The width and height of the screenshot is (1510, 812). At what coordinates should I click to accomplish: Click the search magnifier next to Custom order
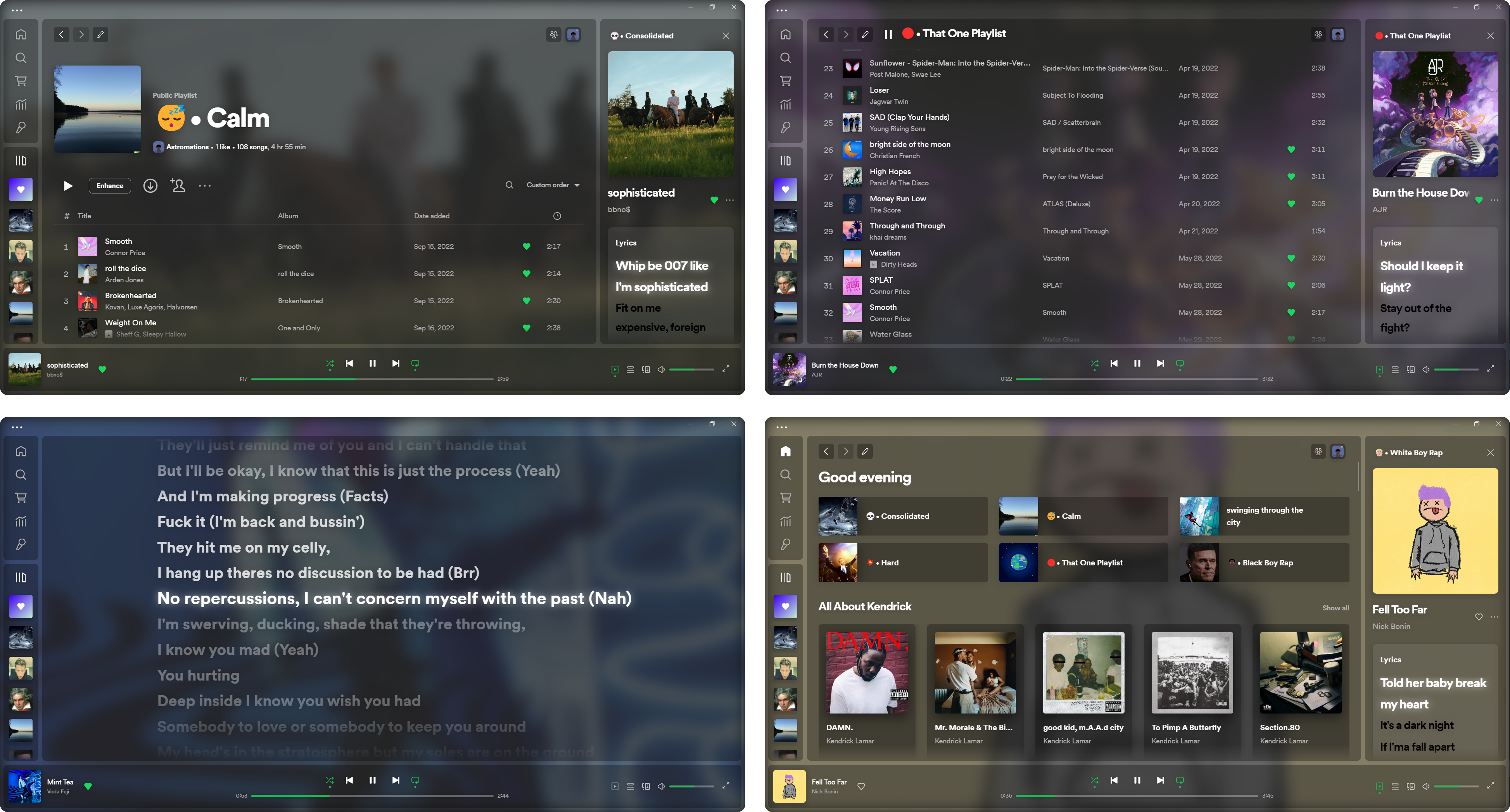(x=509, y=185)
